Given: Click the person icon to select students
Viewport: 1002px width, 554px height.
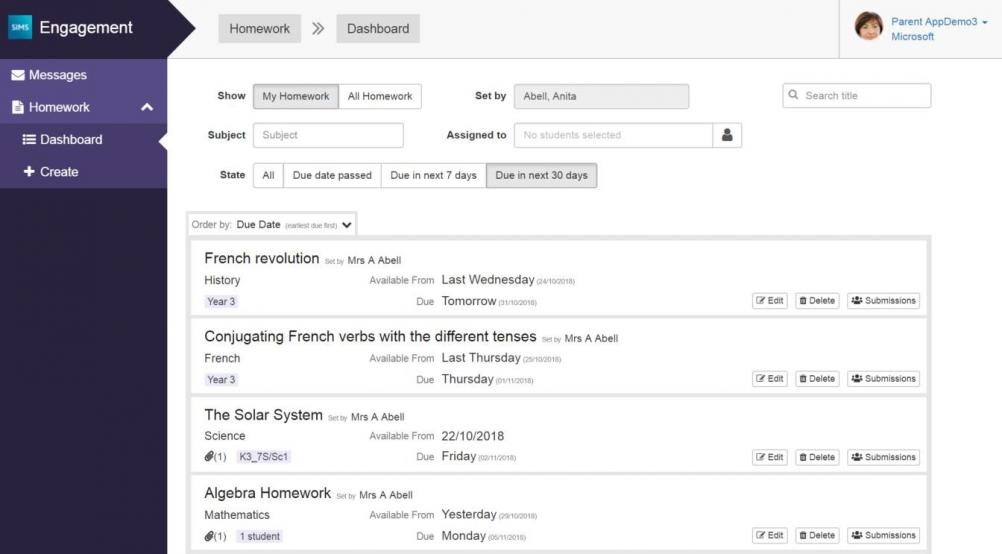Looking at the screenshot, I should pos(727,135).
